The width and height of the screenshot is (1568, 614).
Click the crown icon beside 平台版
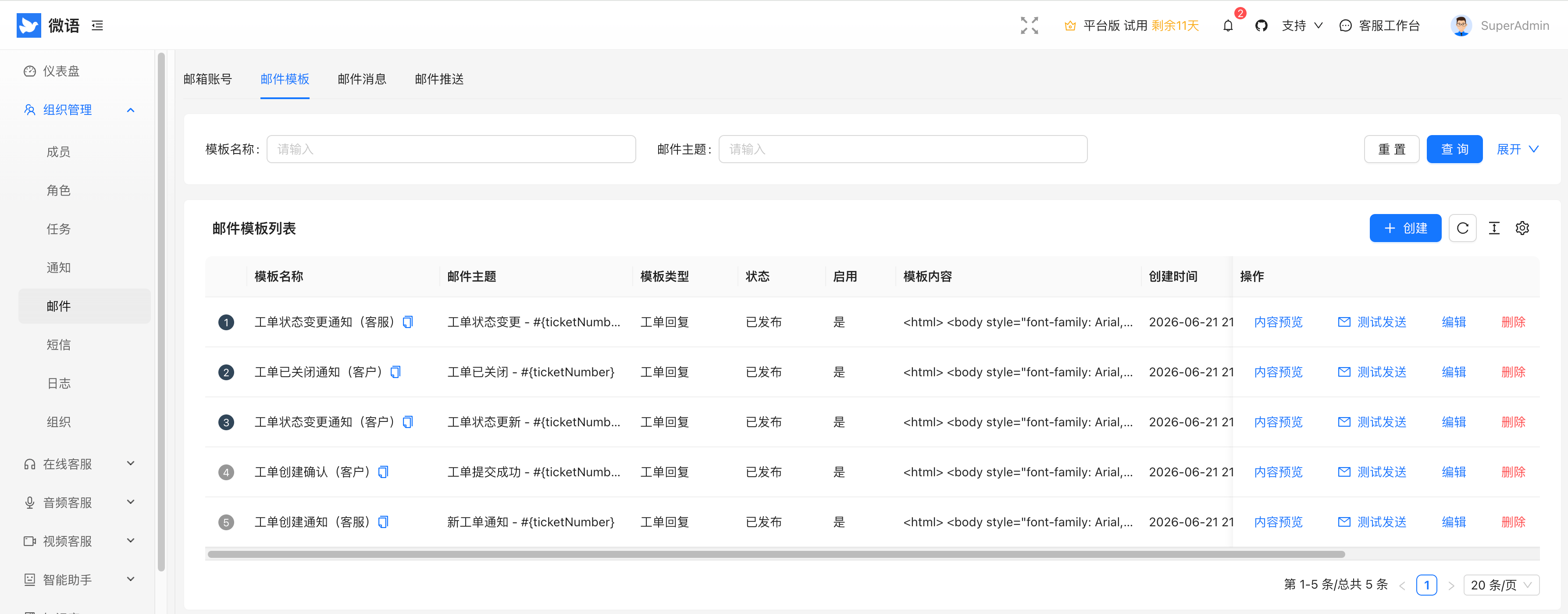click(x=1070, y=25)
